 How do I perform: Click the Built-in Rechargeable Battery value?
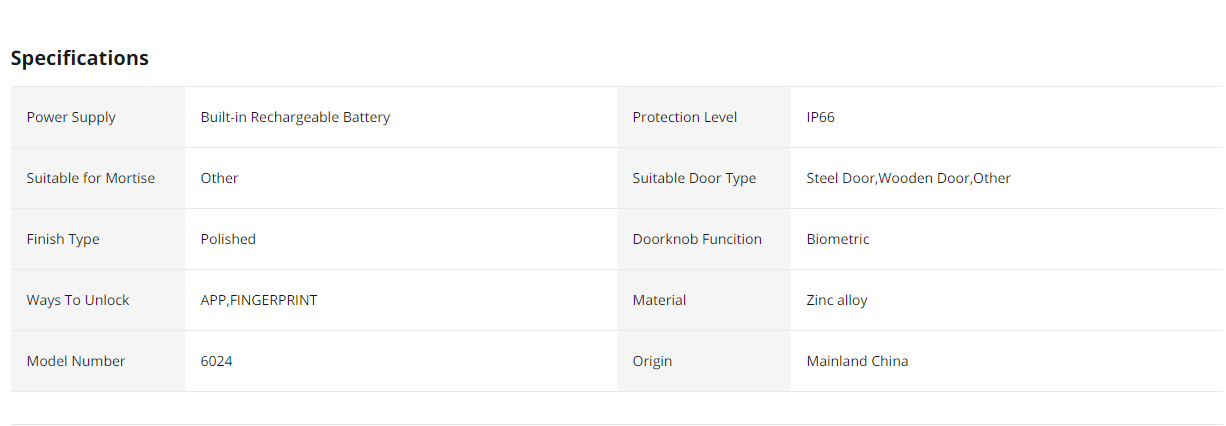click(295, 117)
